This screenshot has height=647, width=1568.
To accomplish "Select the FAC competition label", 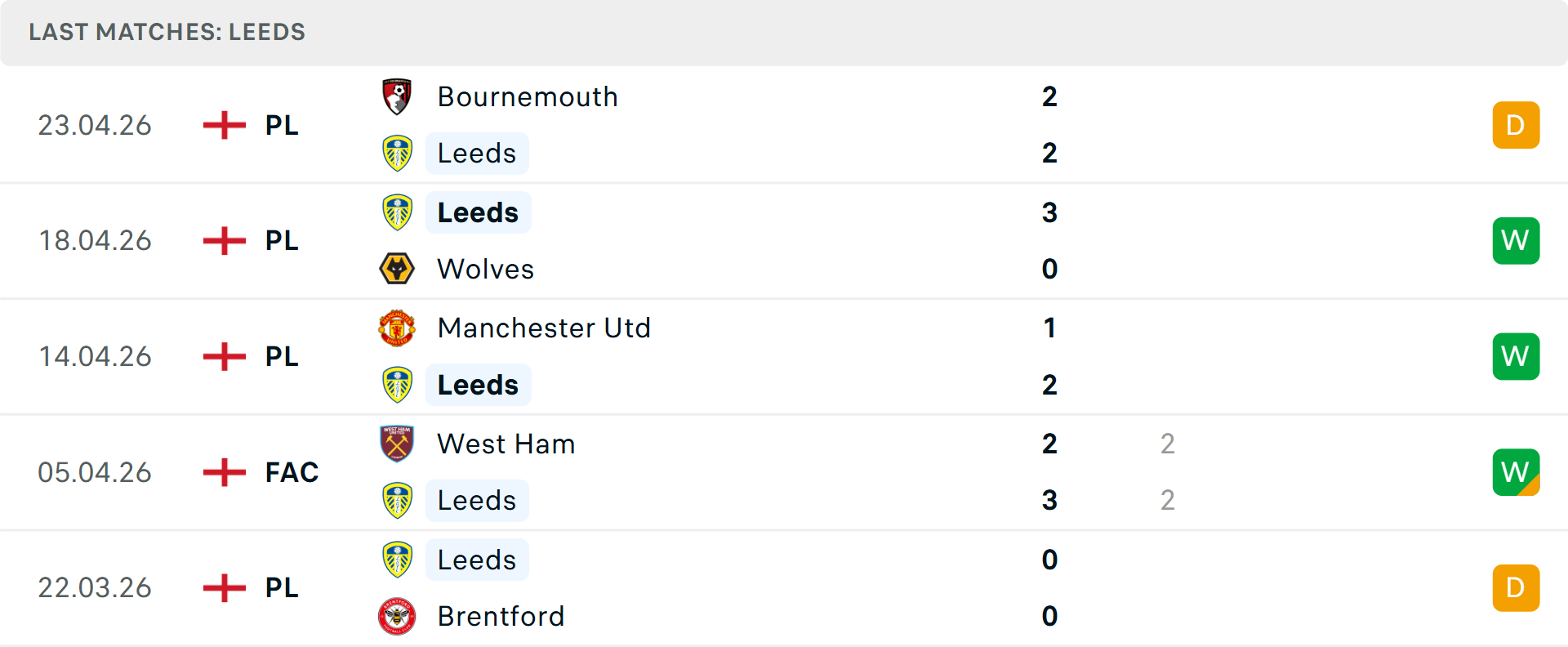I will 291,471.
